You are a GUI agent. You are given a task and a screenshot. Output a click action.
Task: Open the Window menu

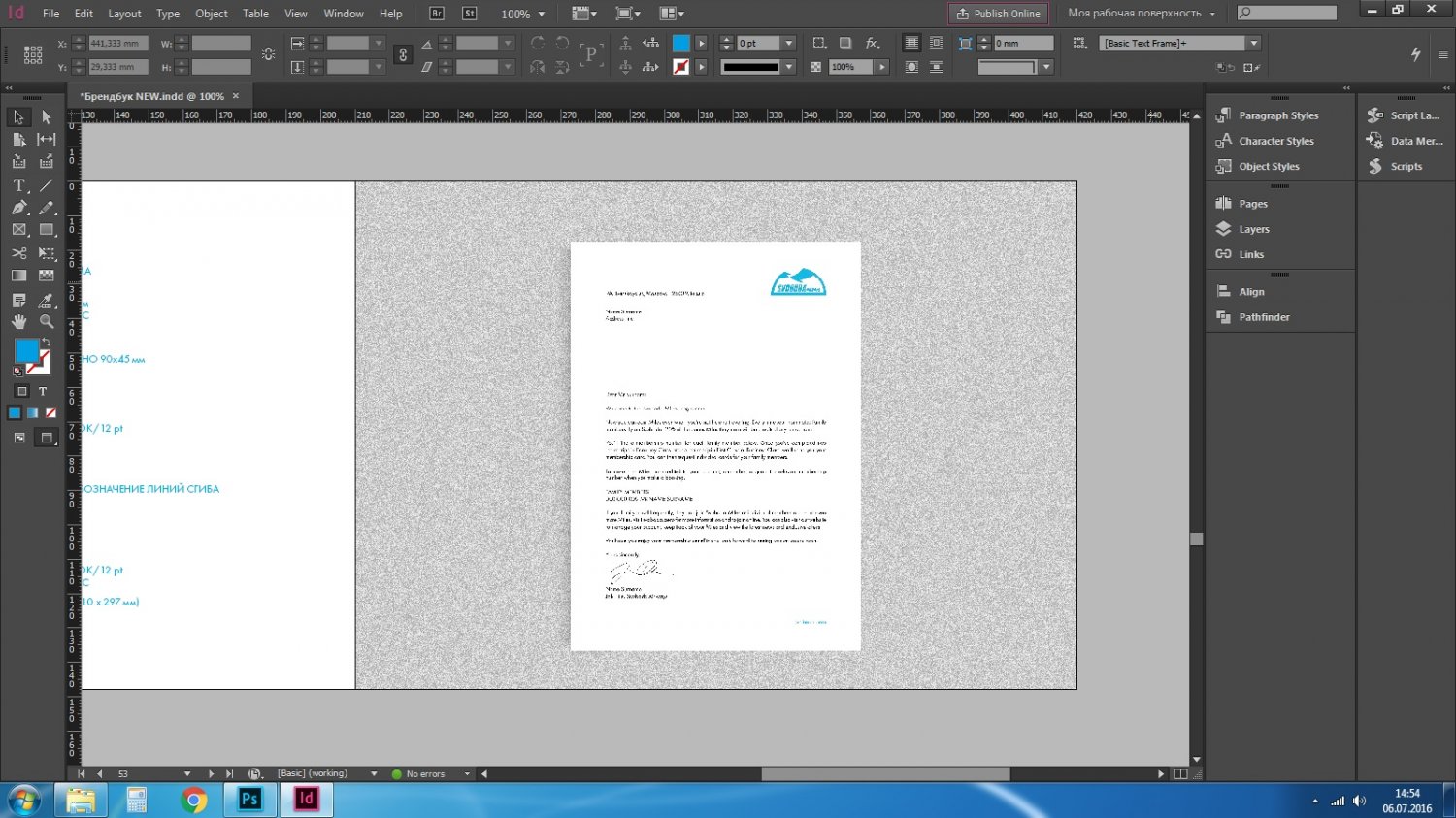tap(344, 14)
